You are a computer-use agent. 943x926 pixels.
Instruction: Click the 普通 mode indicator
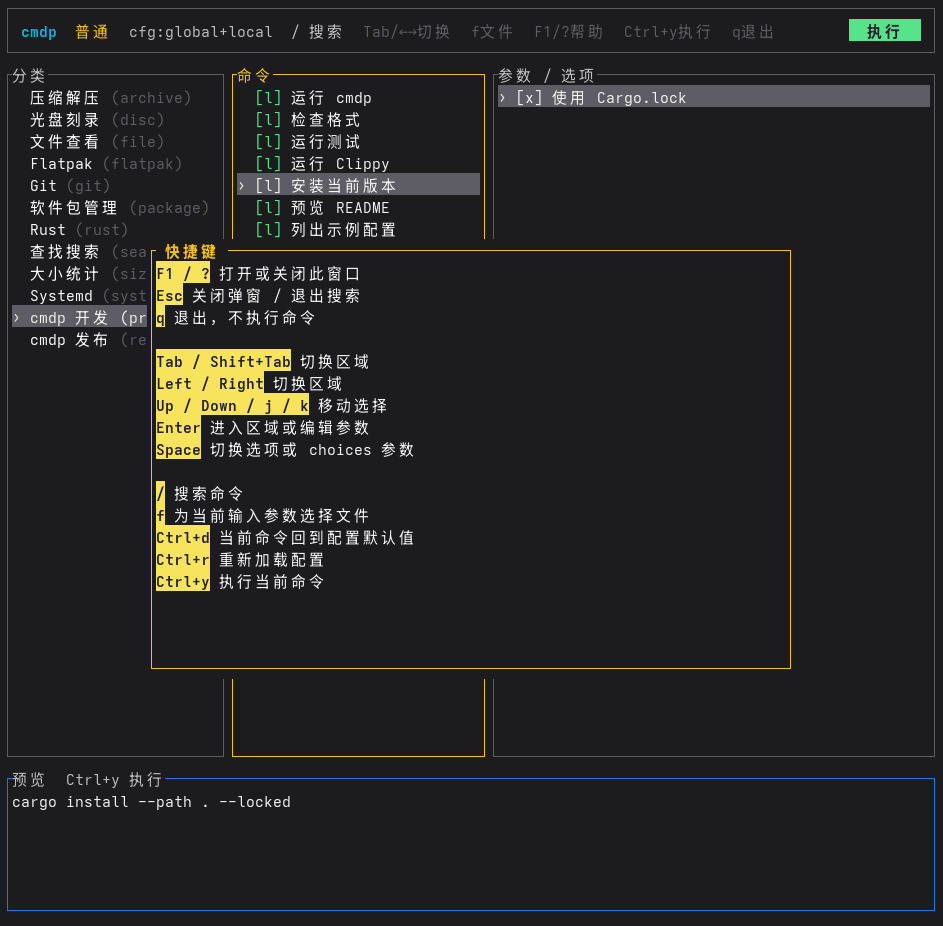click(x=91, y=31)
